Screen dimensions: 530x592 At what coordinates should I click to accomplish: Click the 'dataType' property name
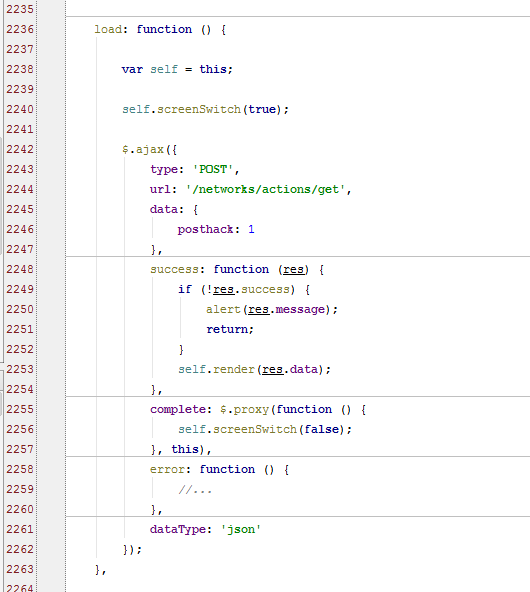(x=178, y=530)
